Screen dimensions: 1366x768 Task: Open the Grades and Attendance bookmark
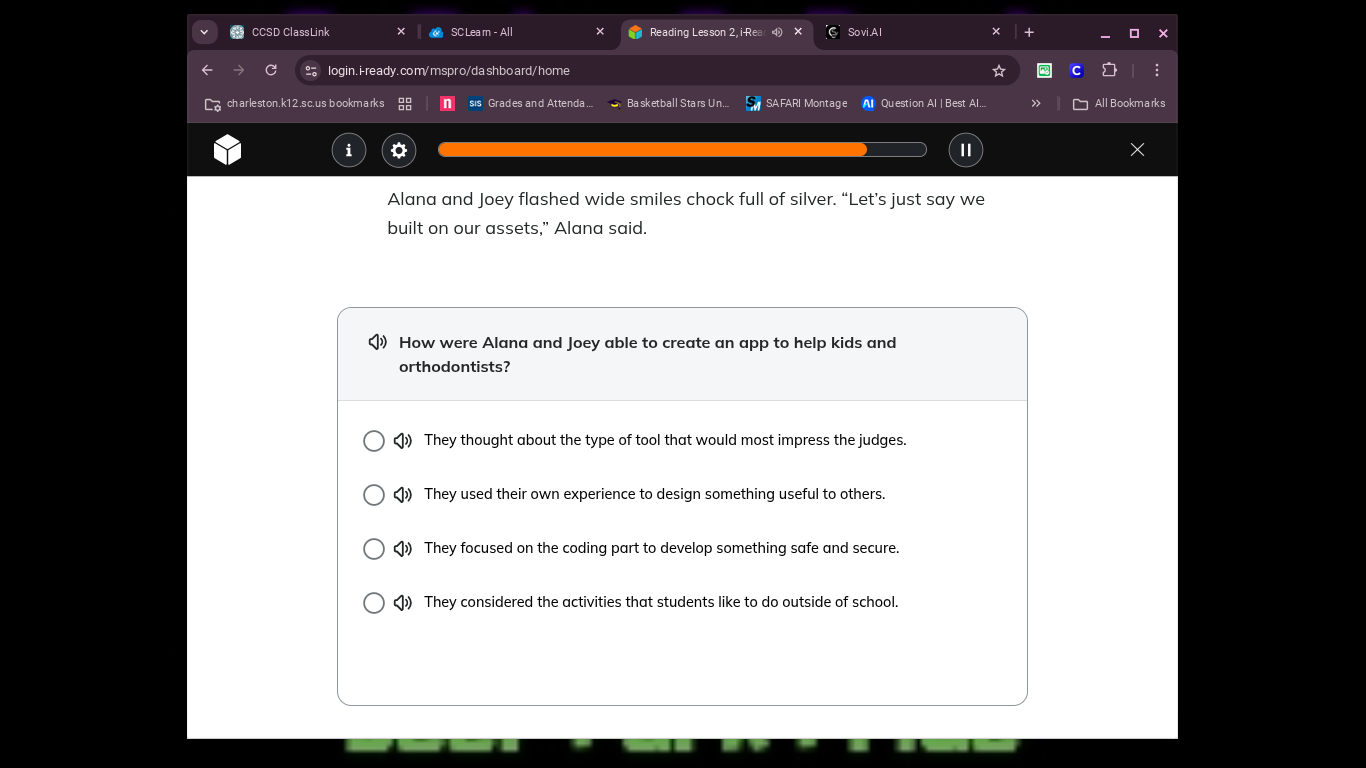(531, 103)
